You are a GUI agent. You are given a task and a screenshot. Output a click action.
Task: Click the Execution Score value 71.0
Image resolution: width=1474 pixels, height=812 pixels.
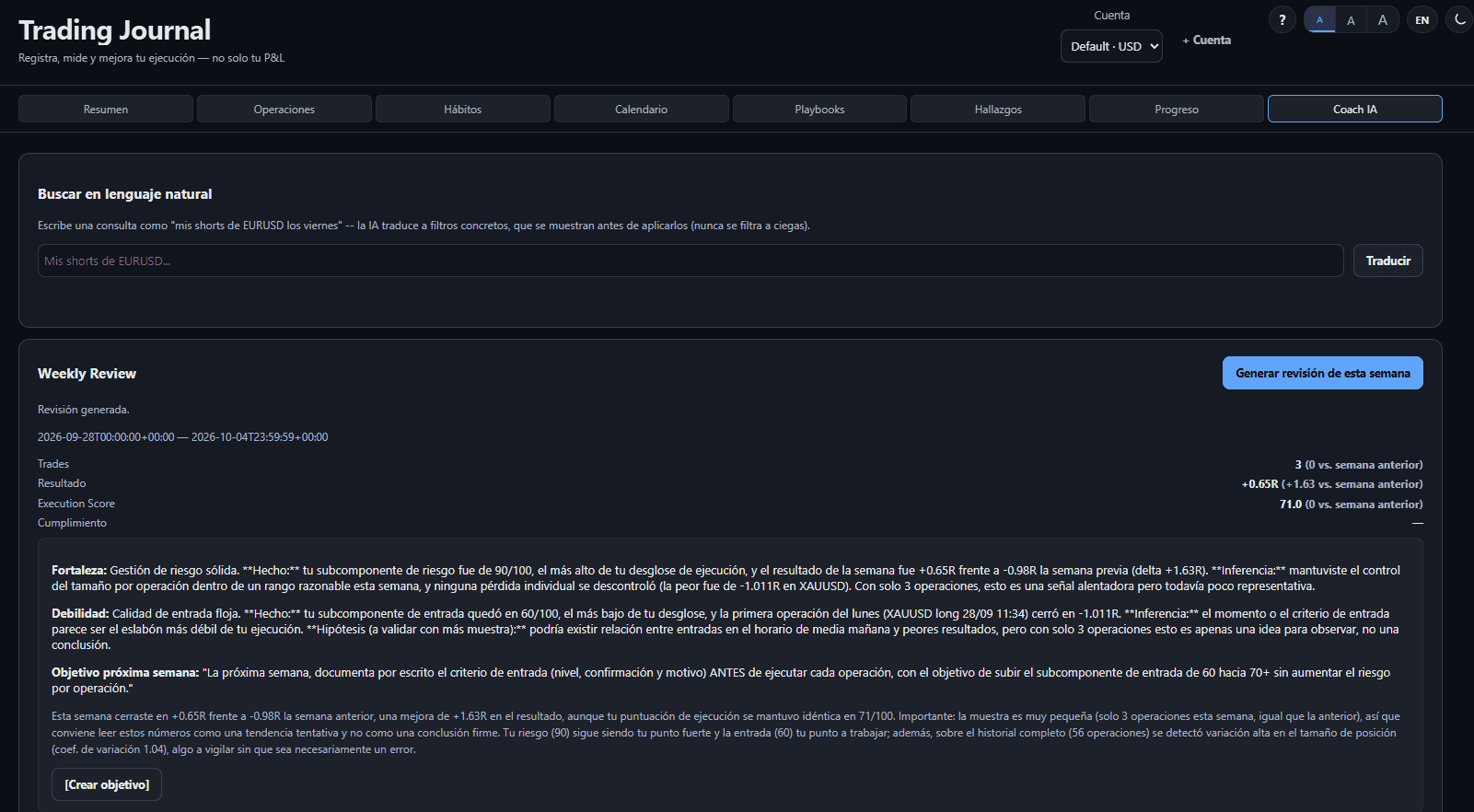click(1291, 505)
